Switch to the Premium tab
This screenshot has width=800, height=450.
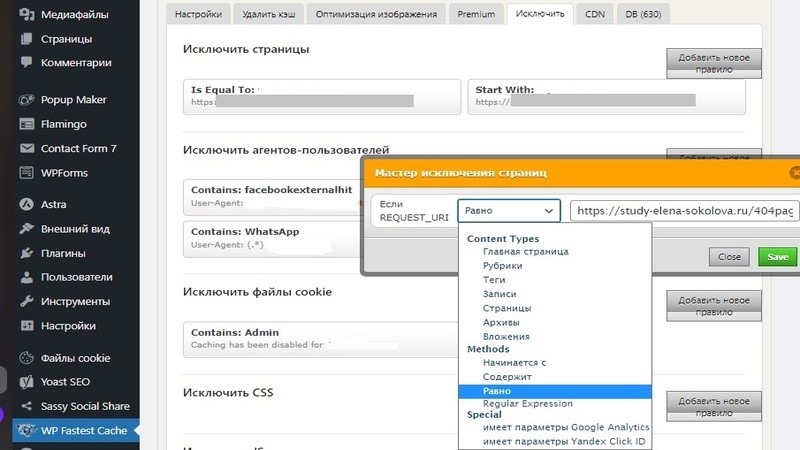476,14
